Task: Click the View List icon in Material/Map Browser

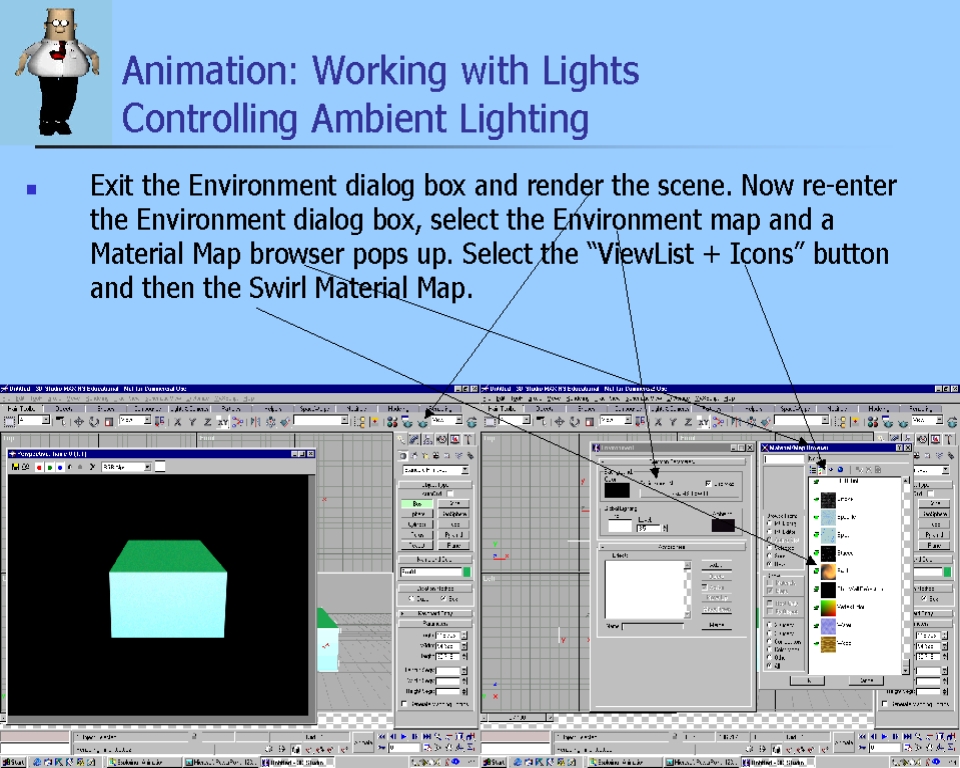Action: click(x=810, y=468)
